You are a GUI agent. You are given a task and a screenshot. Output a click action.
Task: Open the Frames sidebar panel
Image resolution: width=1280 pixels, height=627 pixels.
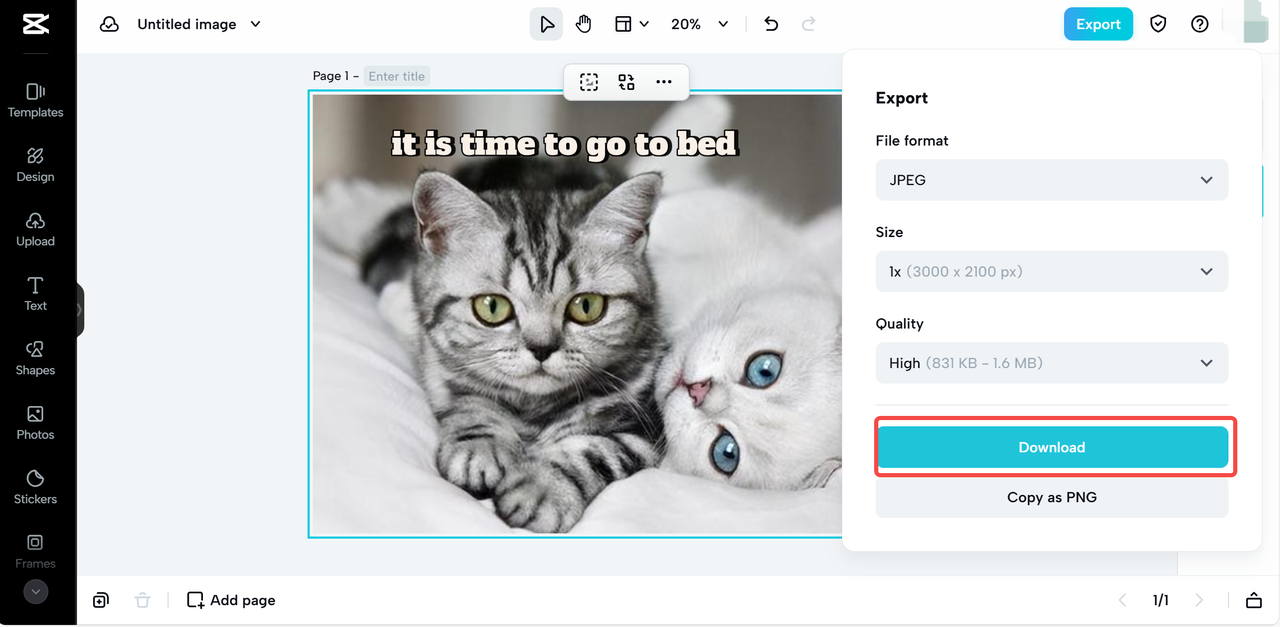point(36,551)
